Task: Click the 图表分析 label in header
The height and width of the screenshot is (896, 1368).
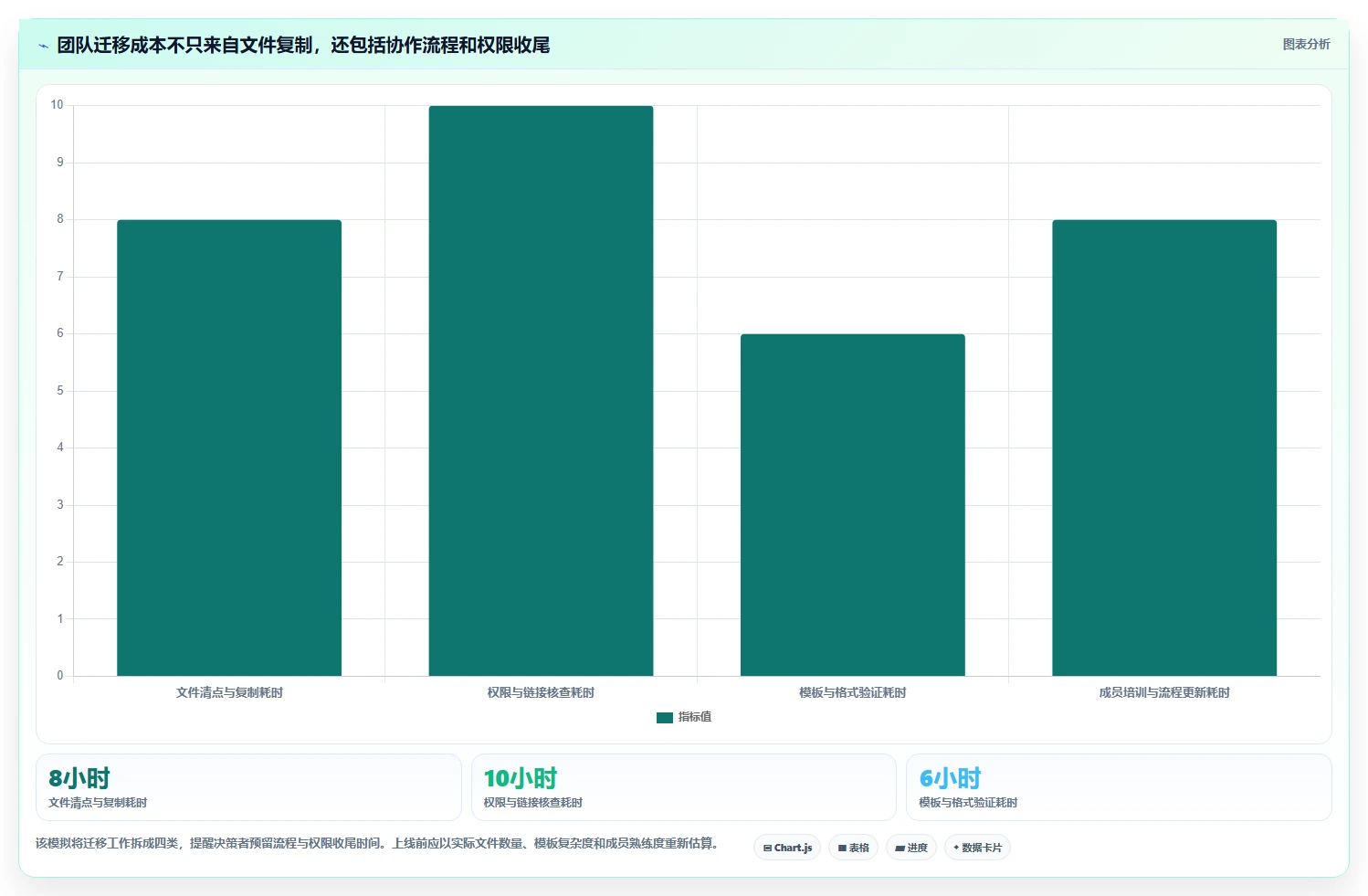Action: pyautogui.click(x=1306, y=44)
